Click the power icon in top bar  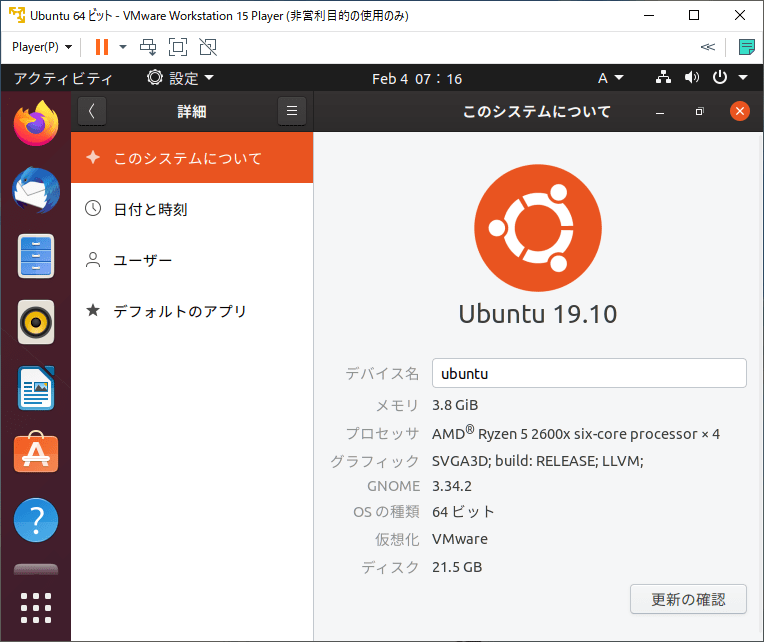[720, 77]
